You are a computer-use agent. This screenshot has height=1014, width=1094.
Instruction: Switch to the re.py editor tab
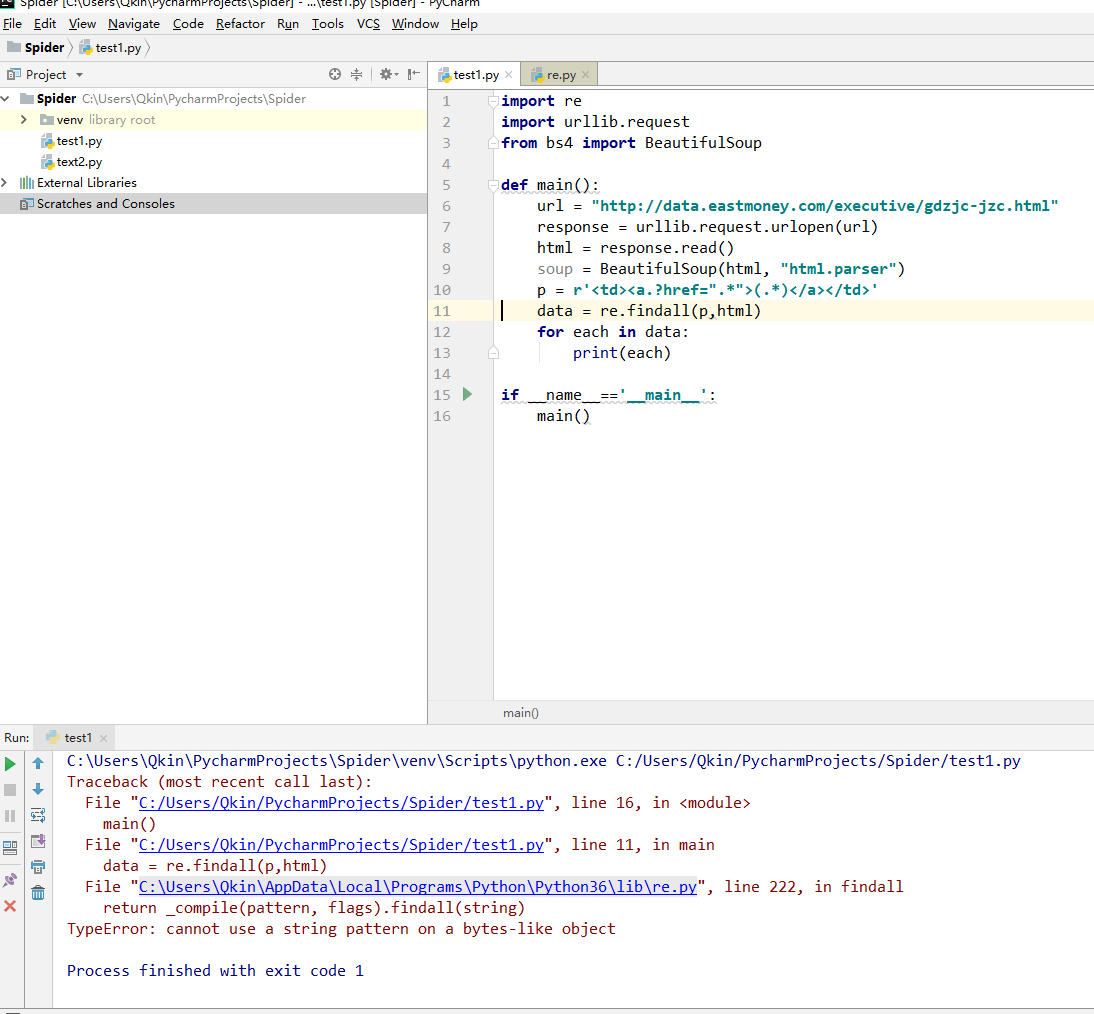[x=560, y=75]
